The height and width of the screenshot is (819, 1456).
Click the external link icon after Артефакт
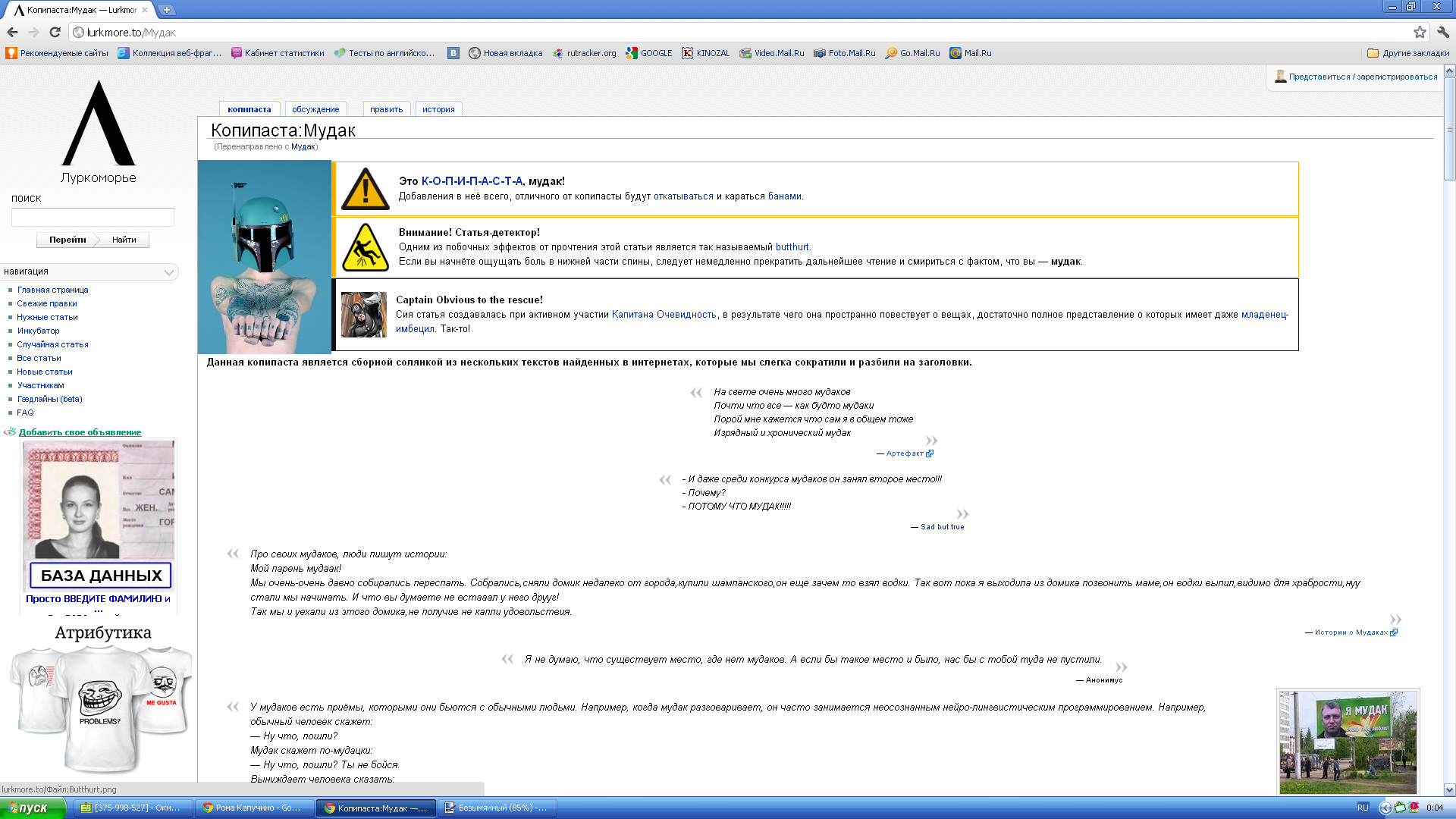pos(930,453)
